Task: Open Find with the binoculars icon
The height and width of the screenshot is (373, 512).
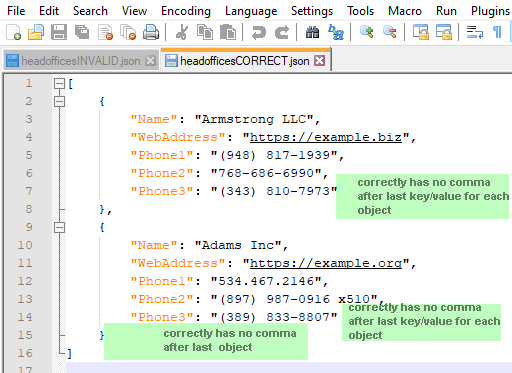Action: tap(313, 32)
